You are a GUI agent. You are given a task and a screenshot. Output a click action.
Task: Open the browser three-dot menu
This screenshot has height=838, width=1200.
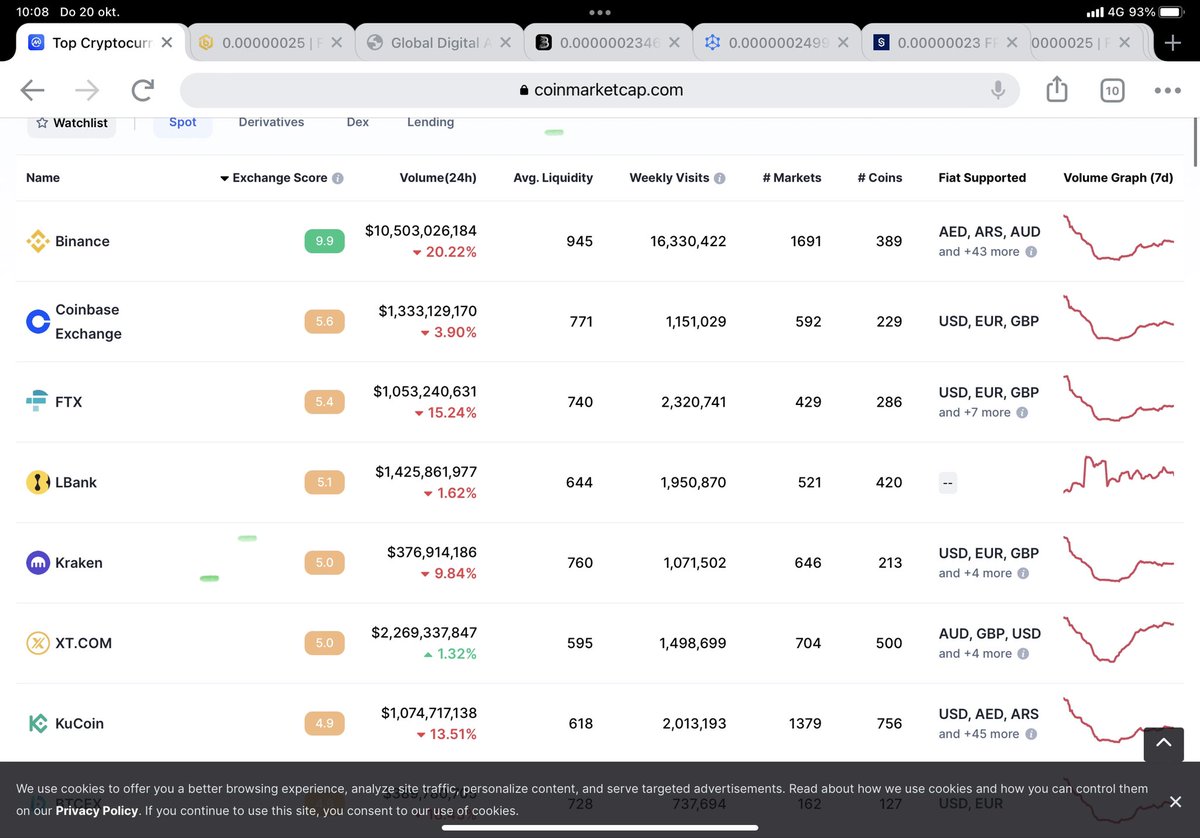click(x=1167, y=90)
